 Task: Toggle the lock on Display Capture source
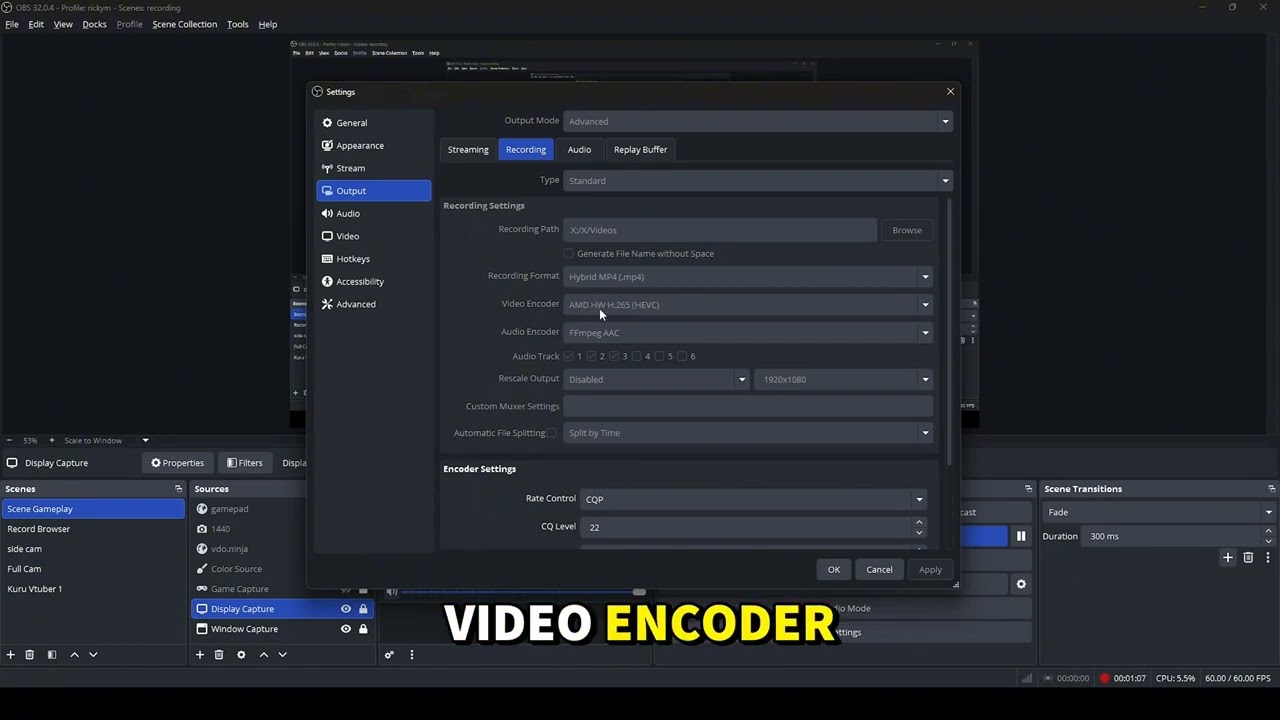pyautogui.click(x=363, y=609)
